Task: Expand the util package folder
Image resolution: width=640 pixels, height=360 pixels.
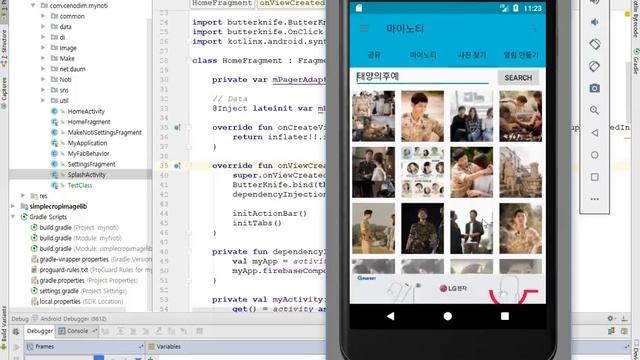Action: [x=43, y=100]
